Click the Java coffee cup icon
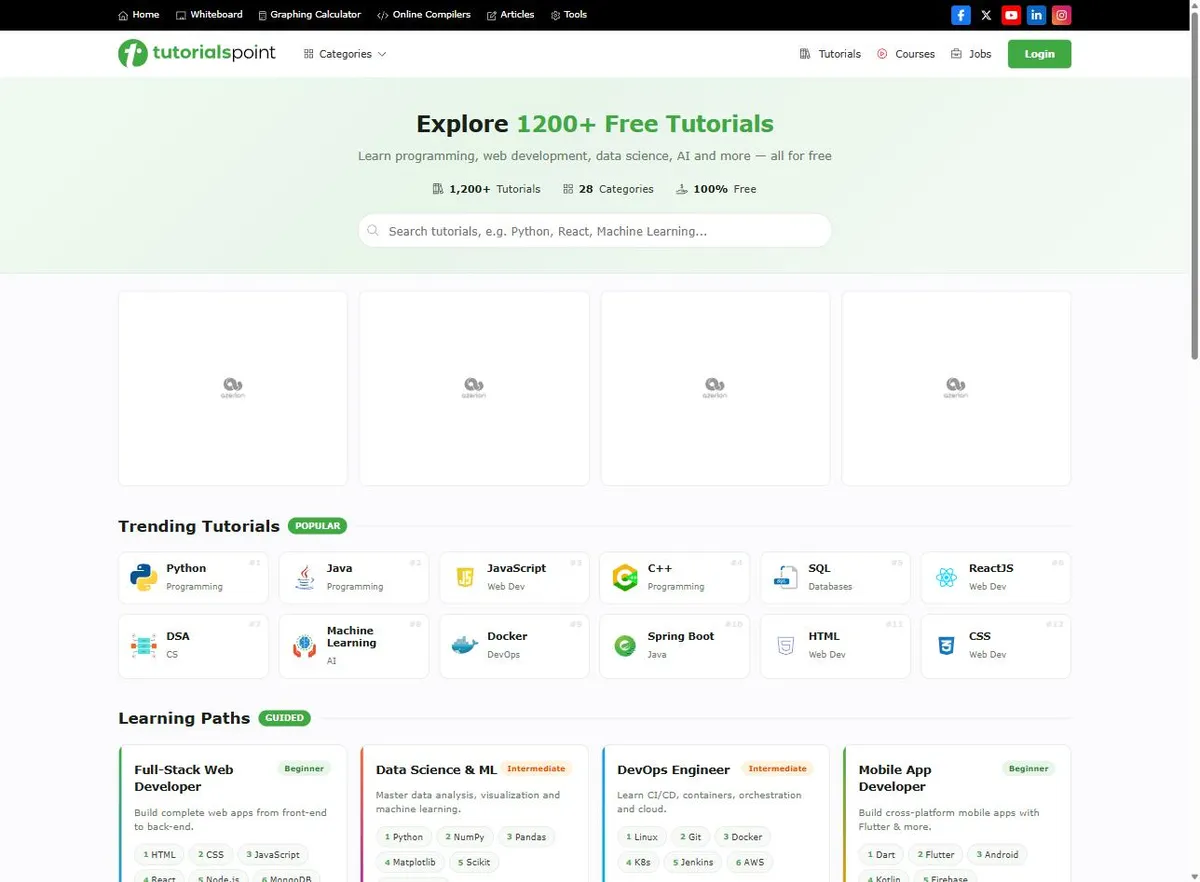This screenshot has width=1200, height=882. (x=304, y=577)
